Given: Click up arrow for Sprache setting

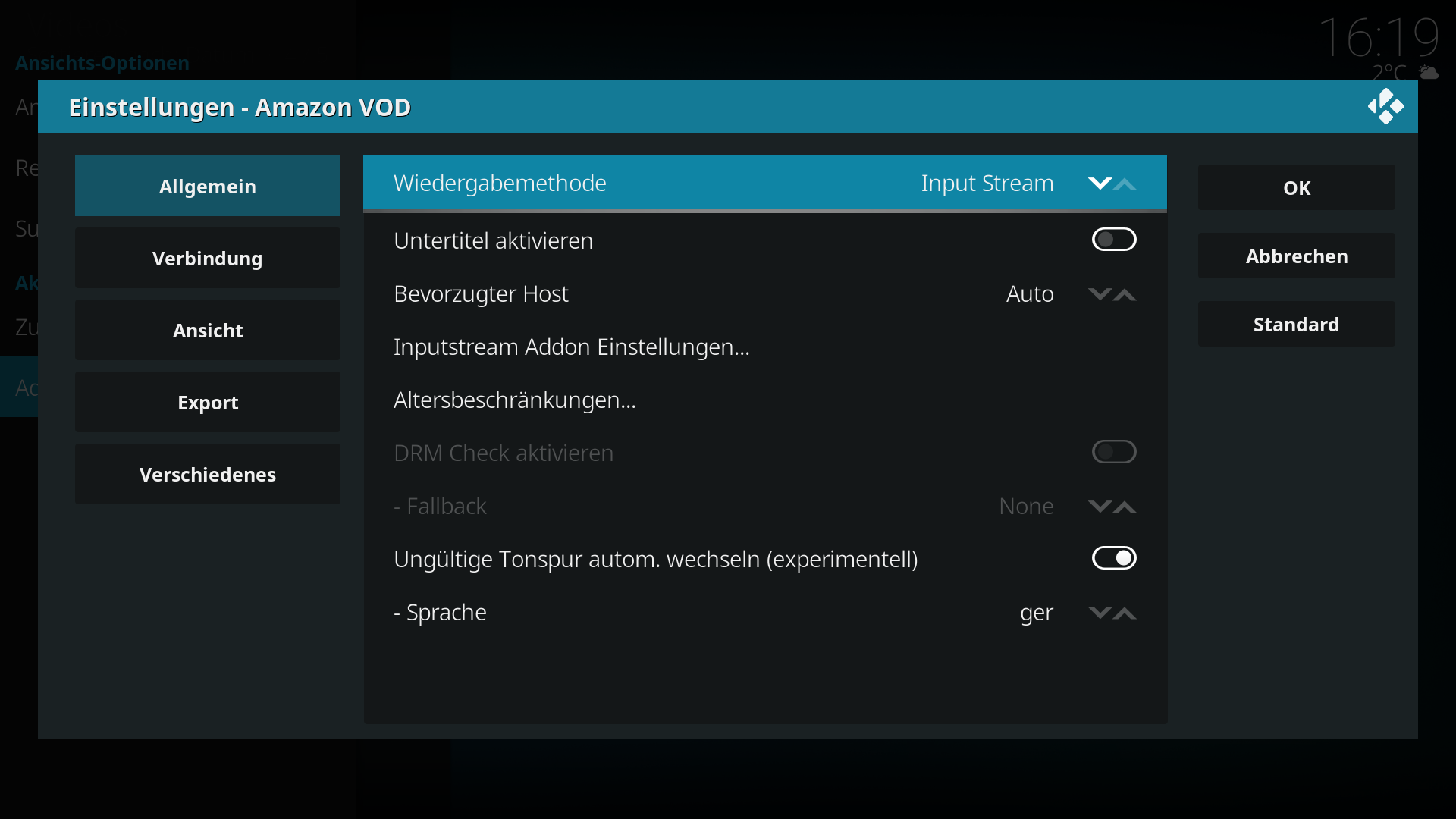Looking at the screenshot, I should (x=1125, y=613).
